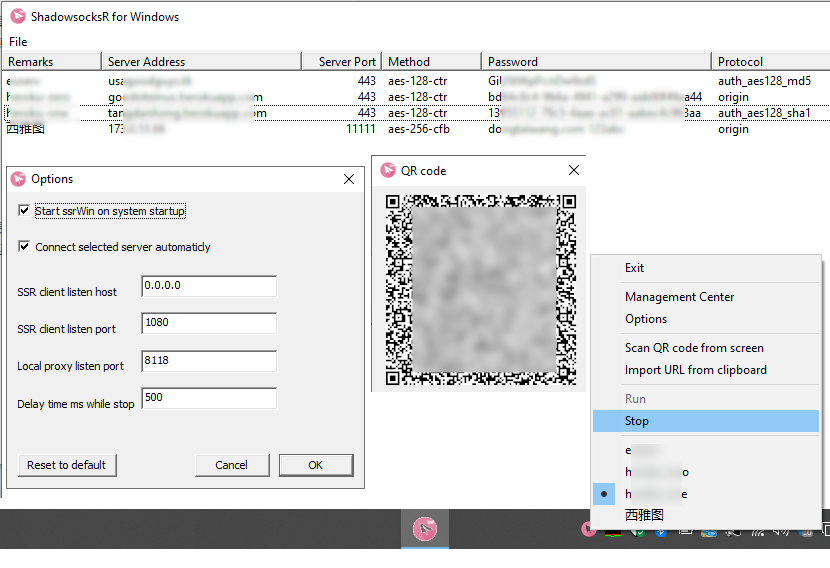Click the paper-plane icon in QR code title bar
Image resolution: width=830 pixels, height=568 pixels.
pos(388,170)
